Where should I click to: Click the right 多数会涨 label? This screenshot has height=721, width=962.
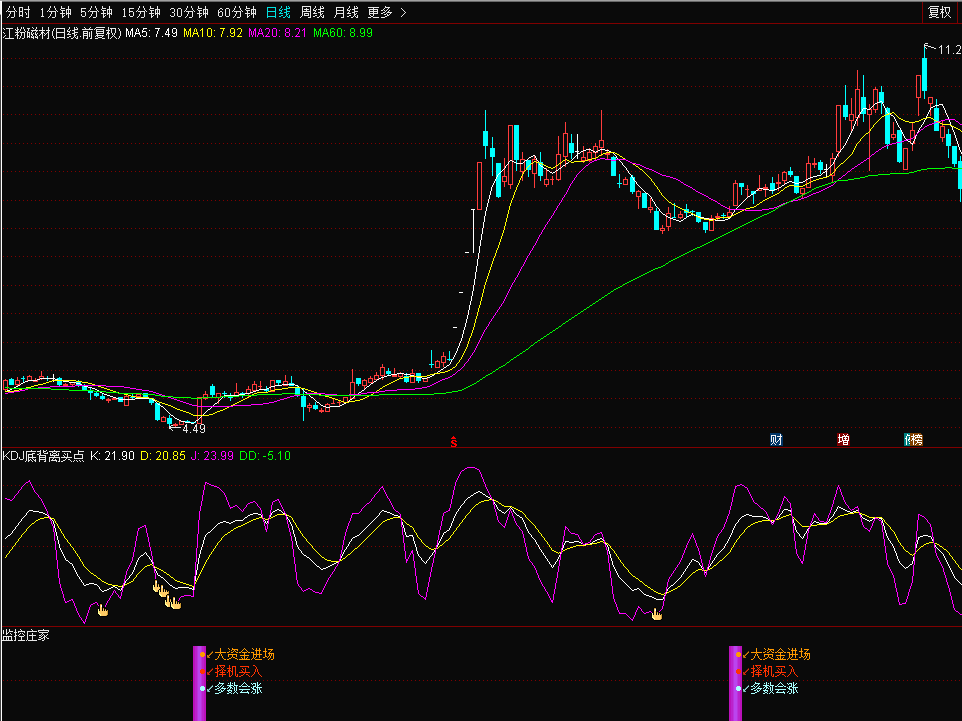pos(774,688)
